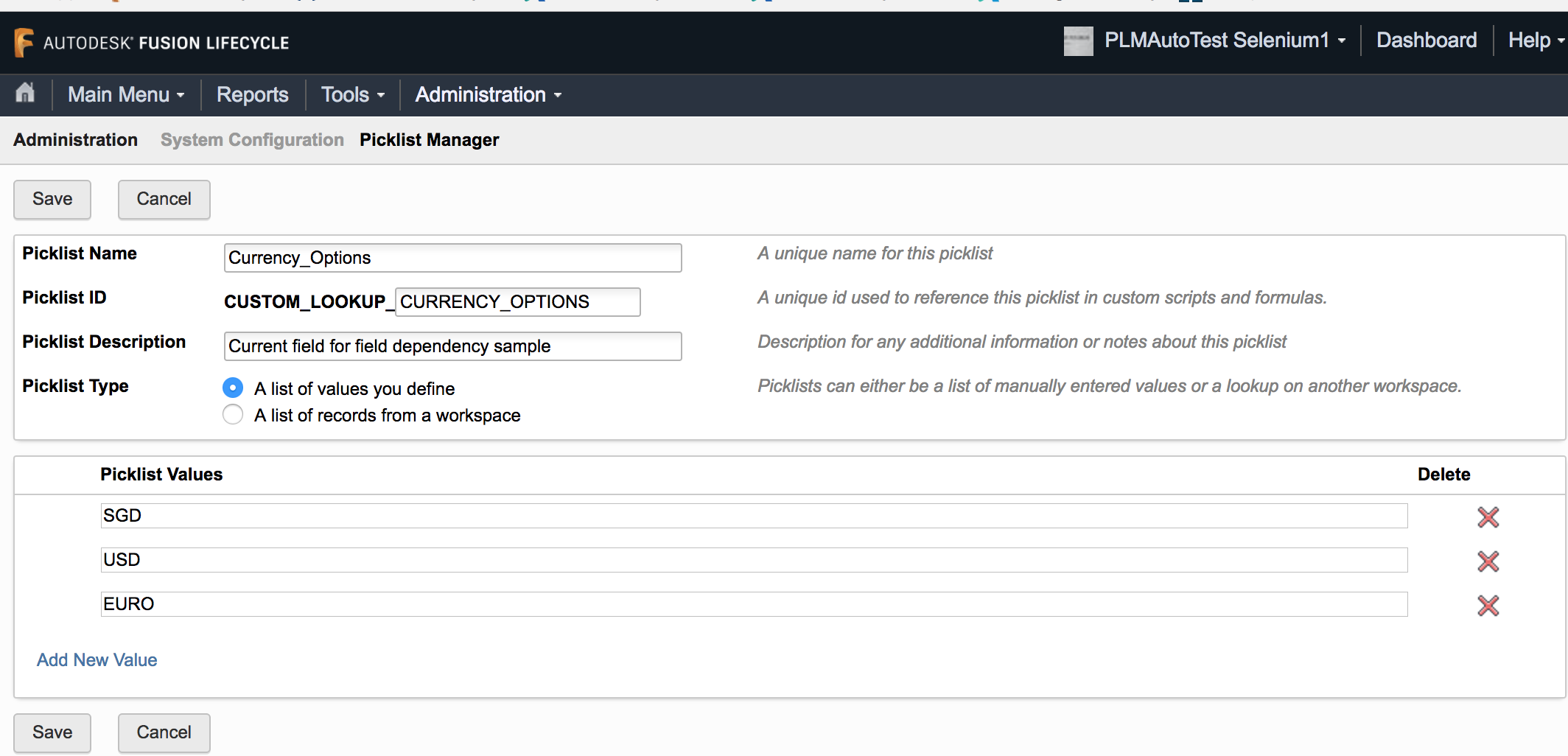Select 'A list of records from a workspace'

tap(232, 414)
